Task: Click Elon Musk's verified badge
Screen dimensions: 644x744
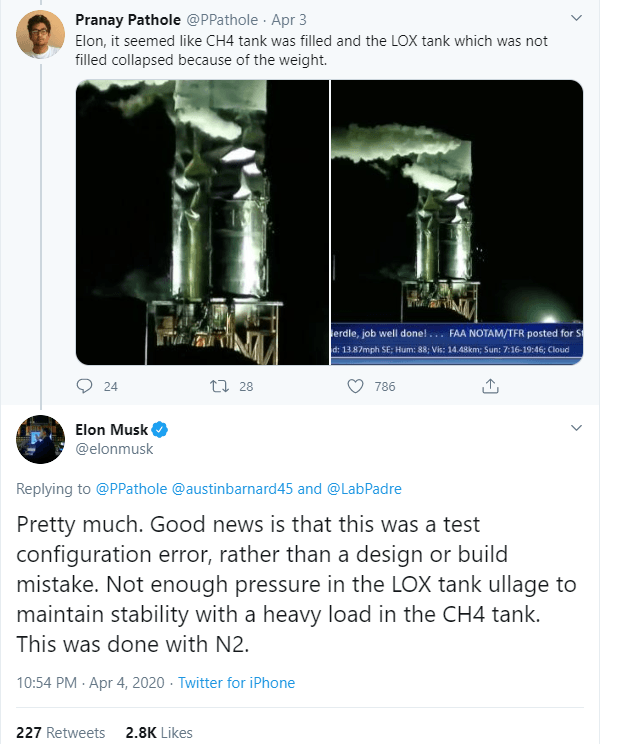Action: pos(160,430)
